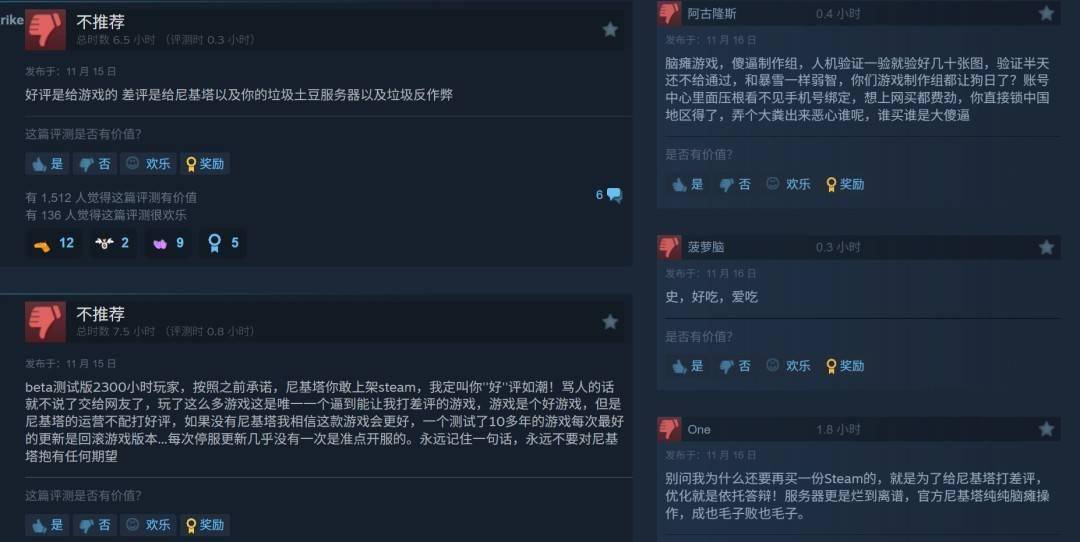Click the purple award with count 9

pos(168,243)
